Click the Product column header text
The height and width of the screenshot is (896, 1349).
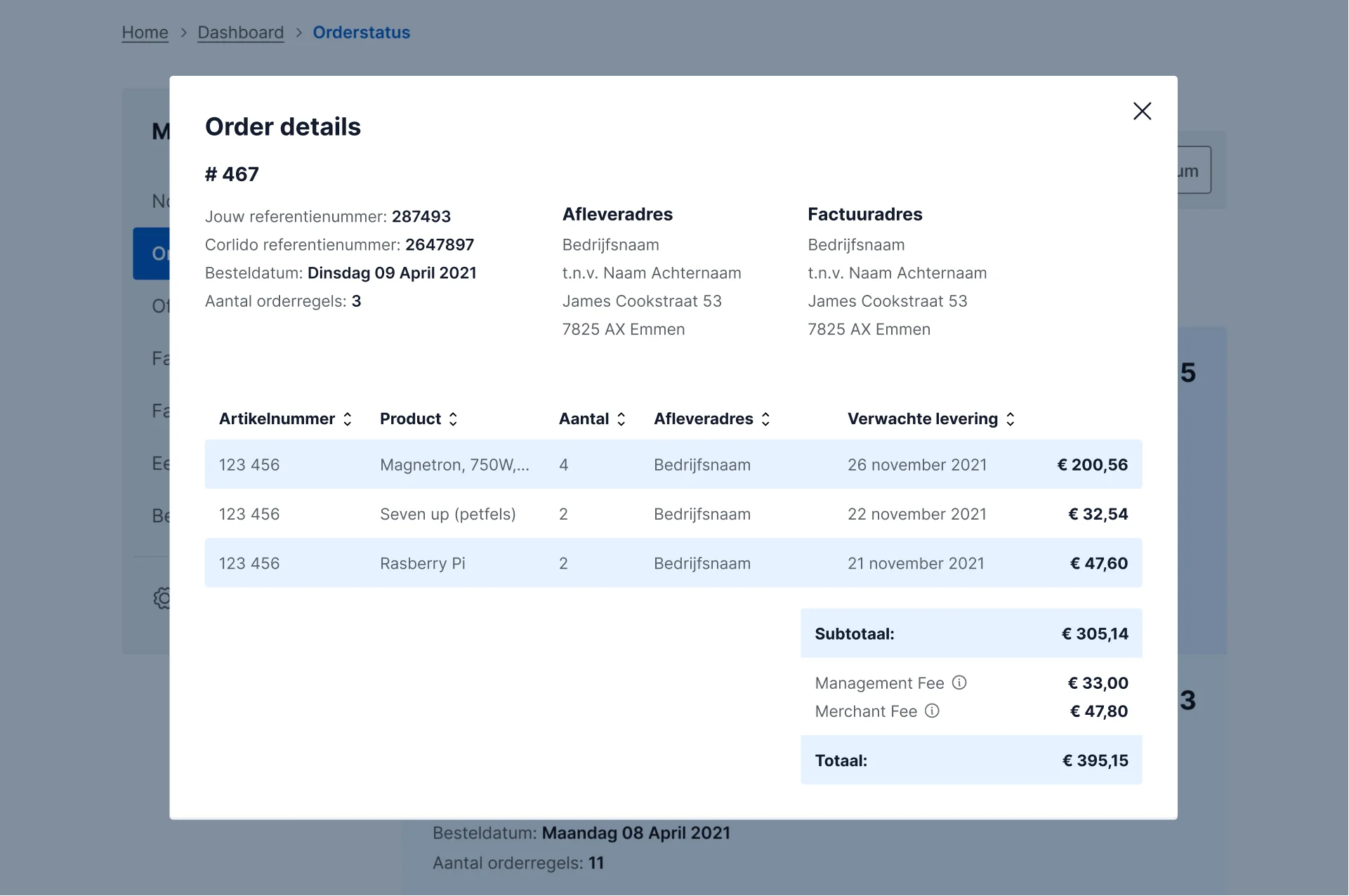pyautogui.click(x=410, y=419)
